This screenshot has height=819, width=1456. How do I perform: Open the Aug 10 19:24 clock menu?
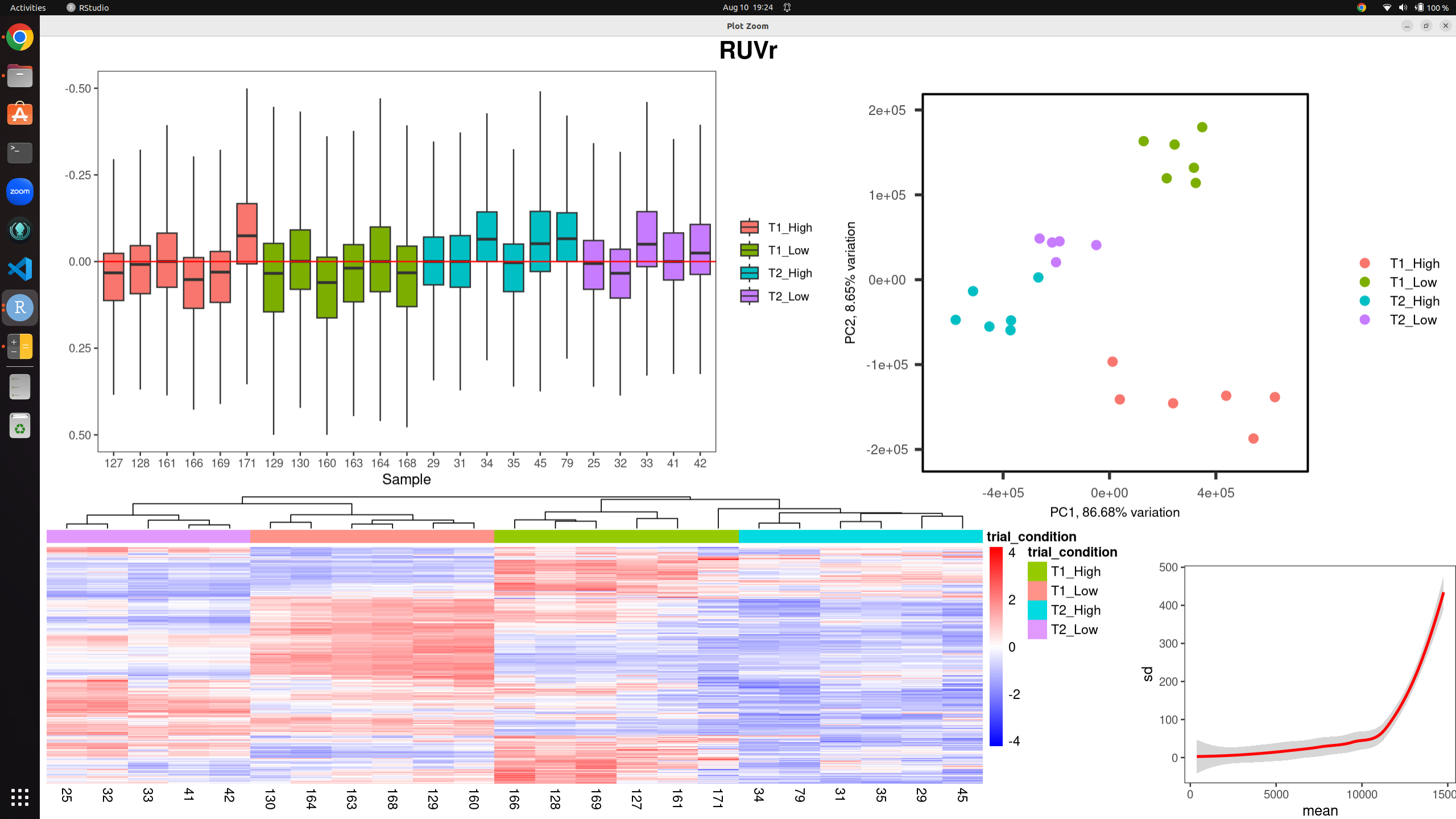point(747,7)
